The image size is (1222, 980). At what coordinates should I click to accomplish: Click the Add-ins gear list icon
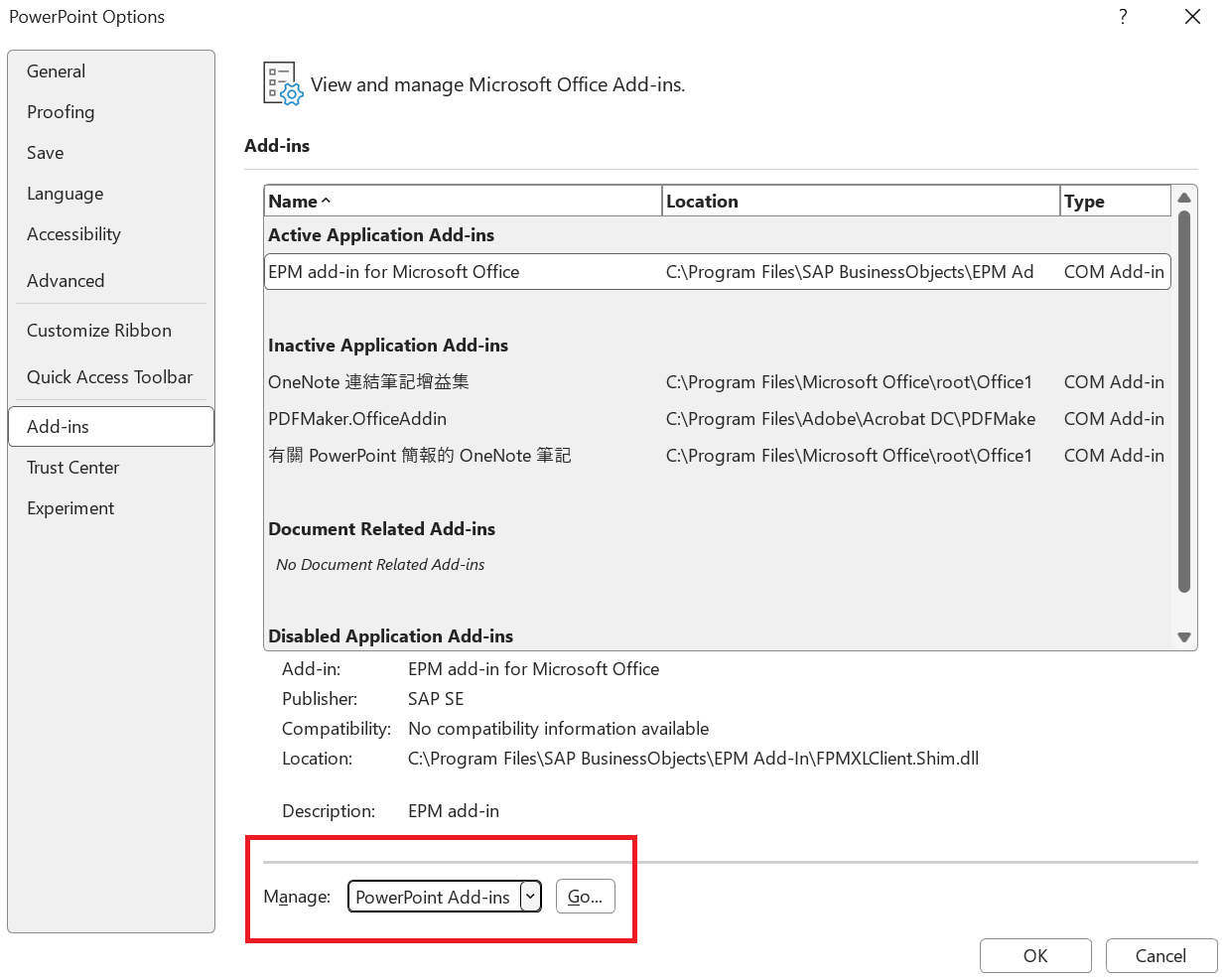282,83
